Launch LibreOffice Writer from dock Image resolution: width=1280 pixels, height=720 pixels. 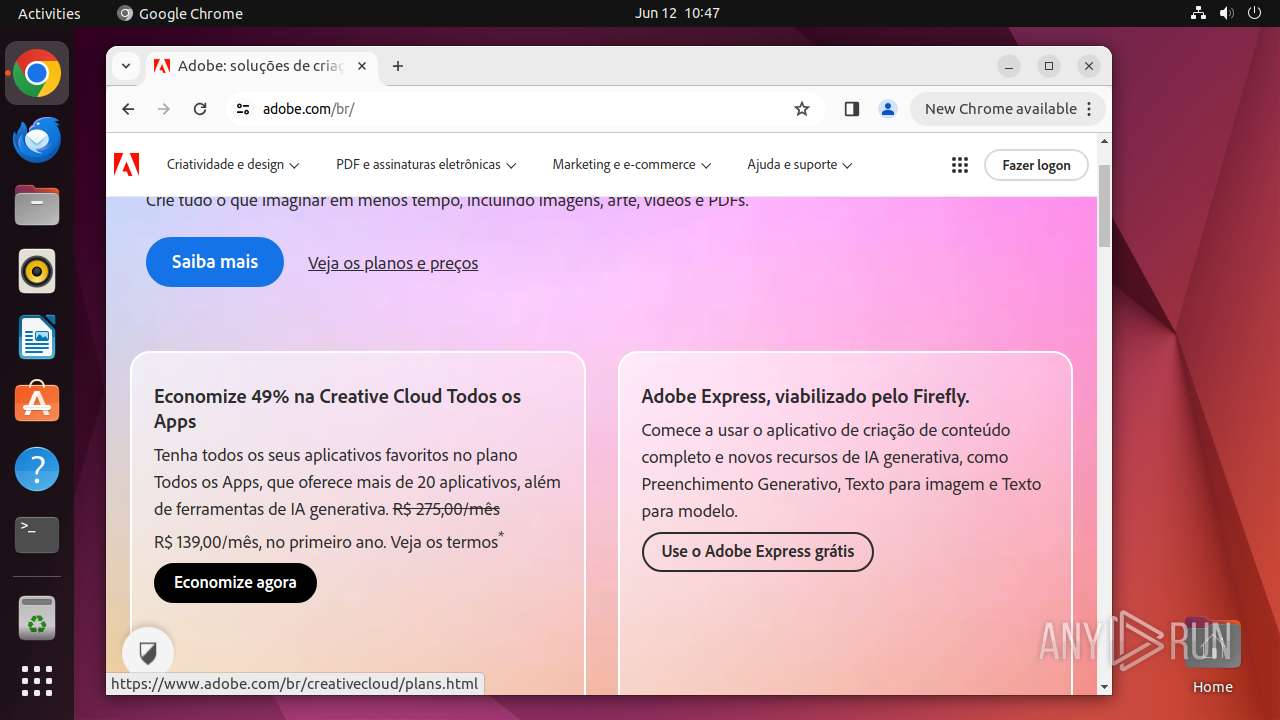click(37, 337)
